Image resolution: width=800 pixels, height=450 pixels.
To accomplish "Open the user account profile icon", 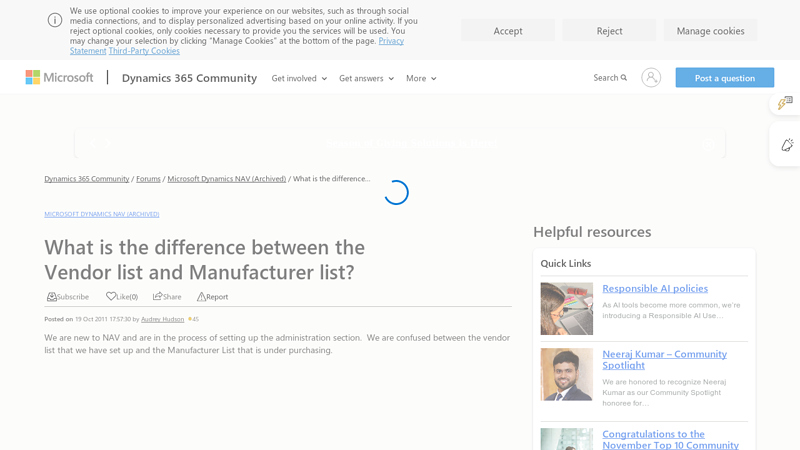I will (651, 78).
